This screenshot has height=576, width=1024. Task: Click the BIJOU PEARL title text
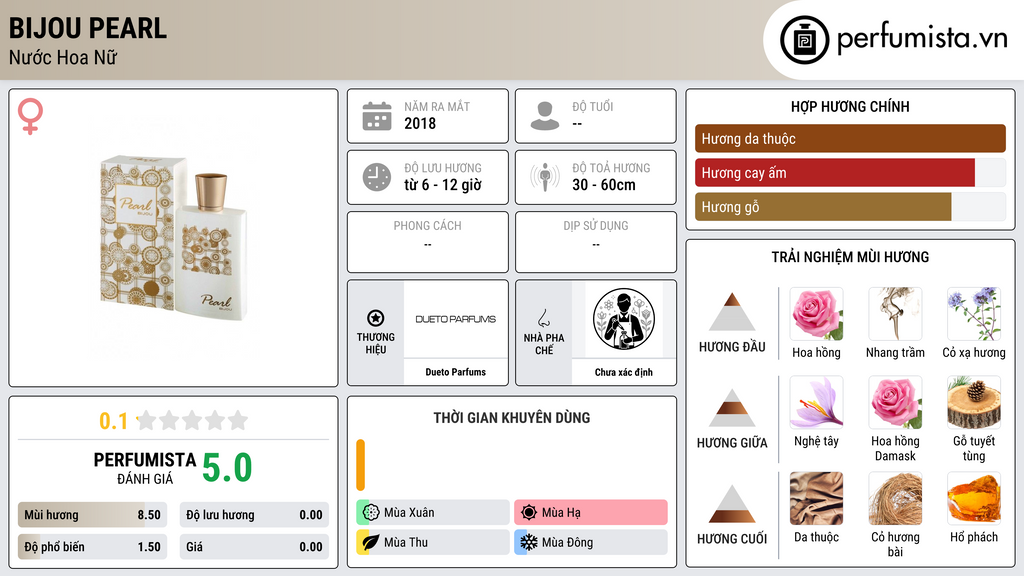[88, 28]
